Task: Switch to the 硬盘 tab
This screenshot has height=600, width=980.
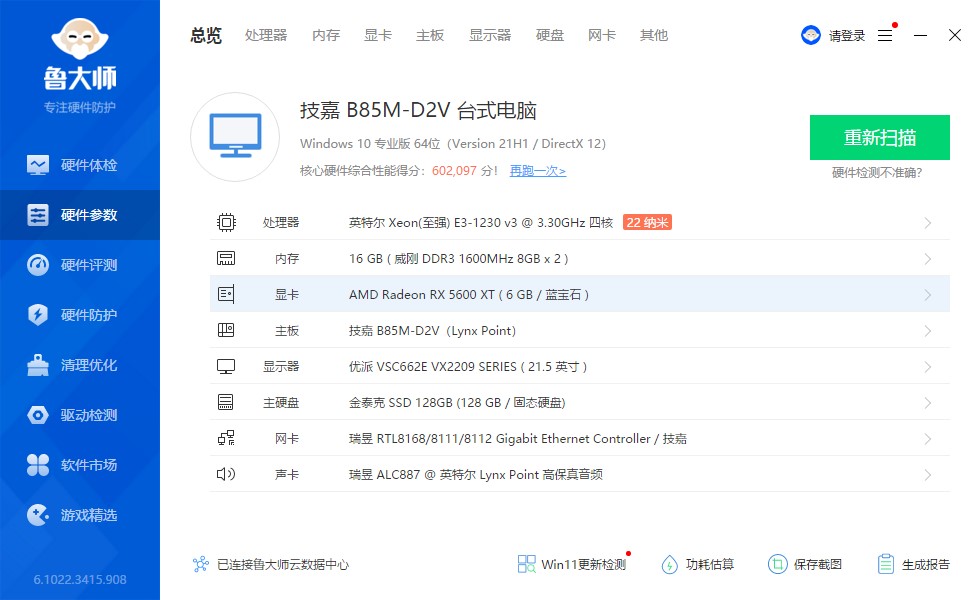Action: [550, 36]
